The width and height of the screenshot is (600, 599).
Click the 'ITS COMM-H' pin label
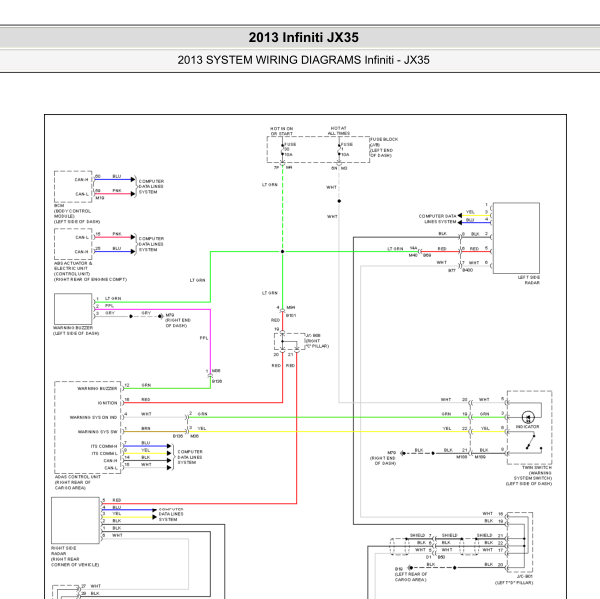tap(104, 446)
